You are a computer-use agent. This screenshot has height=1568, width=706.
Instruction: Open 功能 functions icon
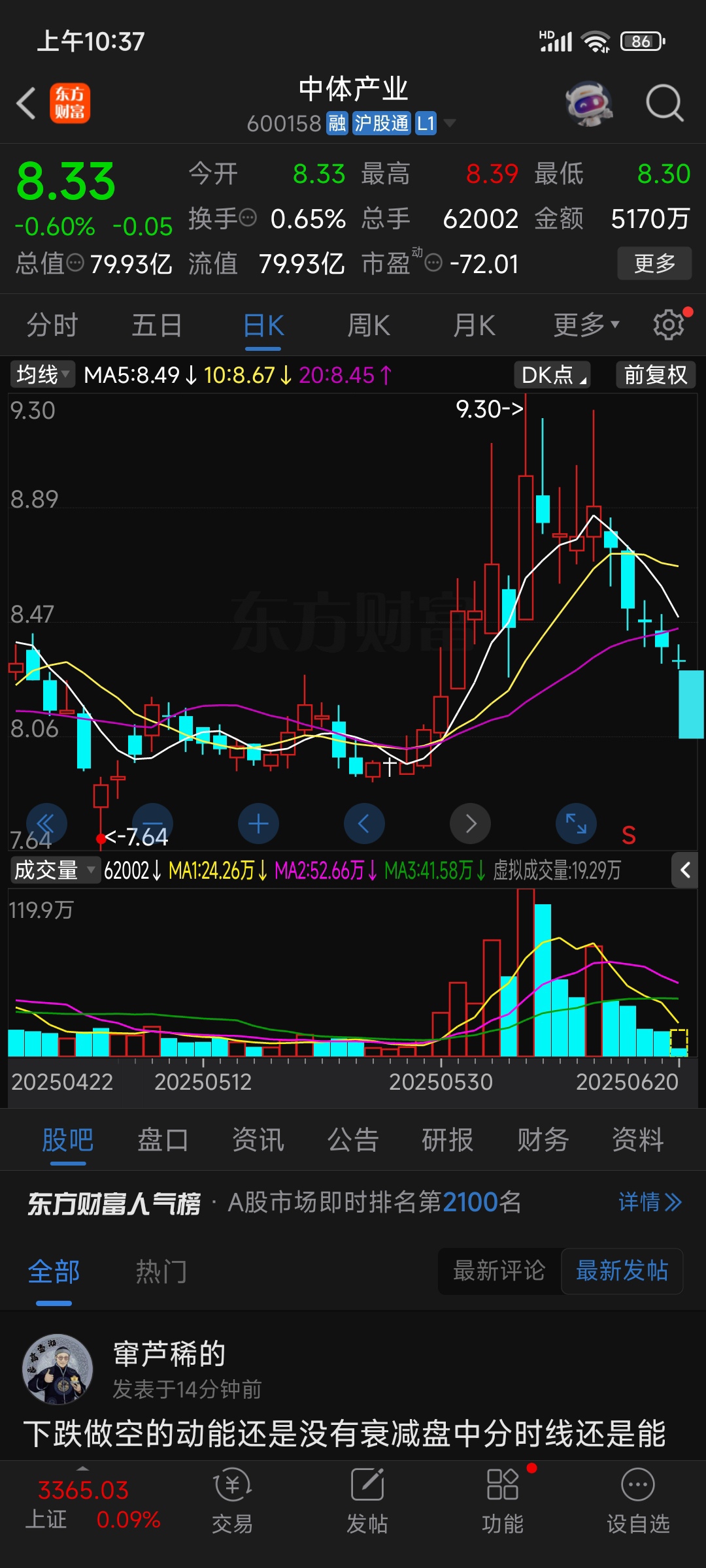click(x=503, y=1499)
